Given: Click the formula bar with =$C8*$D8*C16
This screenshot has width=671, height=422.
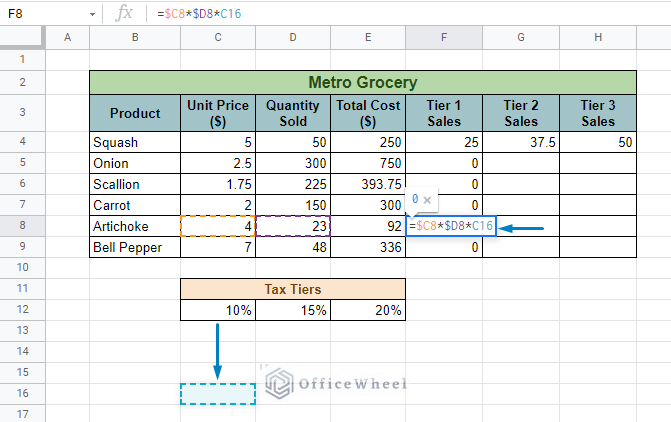Looking at the screenshot, I should click(x=411, y=14).
